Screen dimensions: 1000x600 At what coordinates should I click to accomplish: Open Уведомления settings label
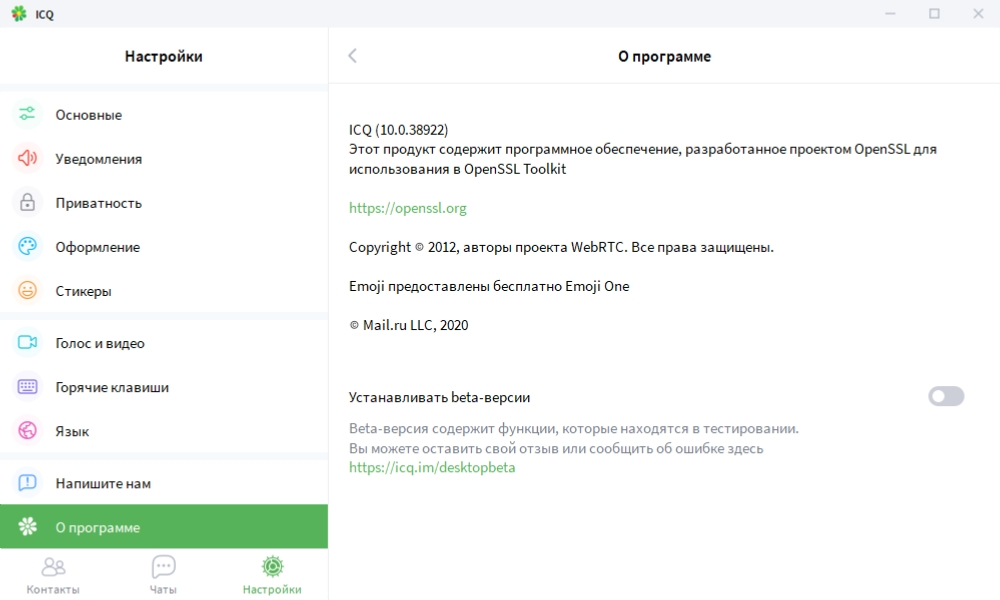pyautogui.click(x=99, y=159)
